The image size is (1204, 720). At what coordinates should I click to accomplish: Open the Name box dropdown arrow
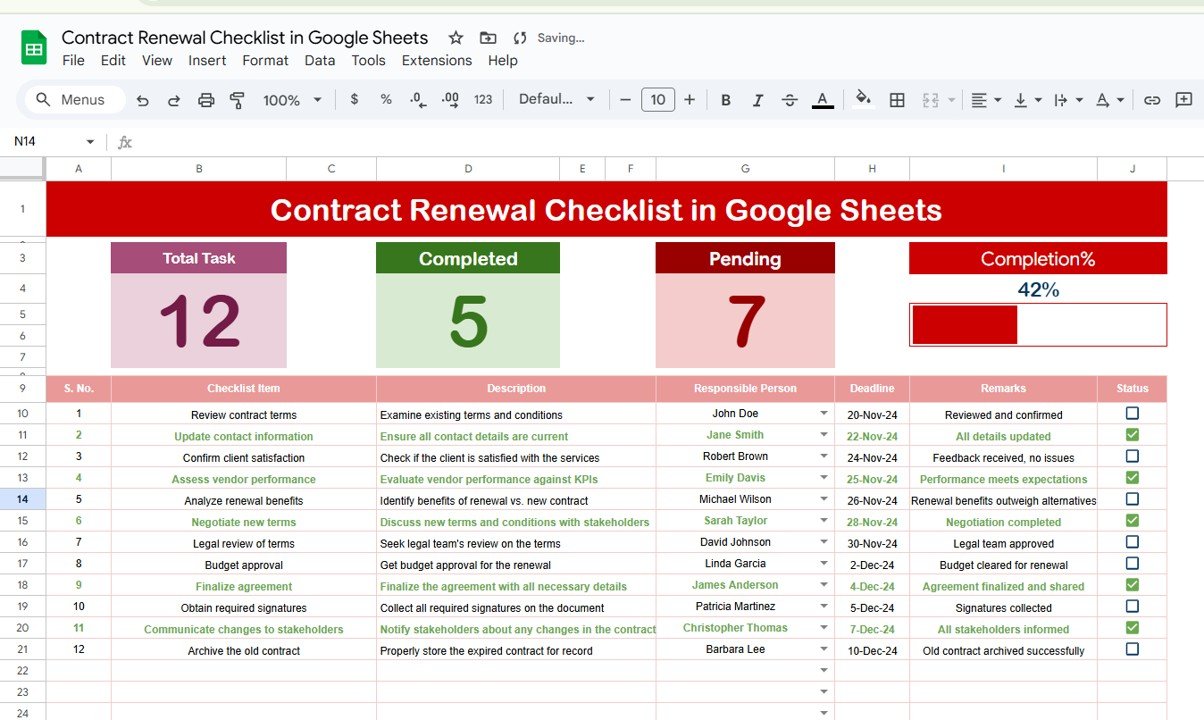[x=90, y=142]
